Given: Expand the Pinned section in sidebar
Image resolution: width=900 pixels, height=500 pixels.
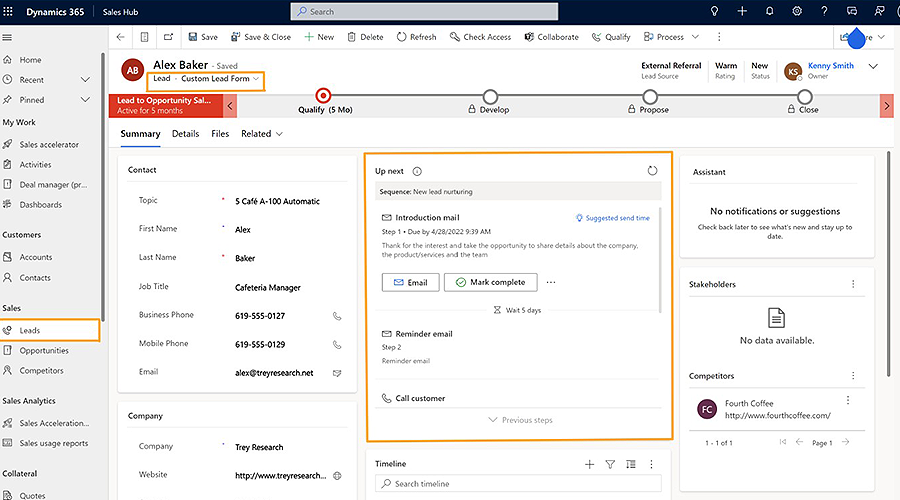Looking at the screenshot, I should coord(85,99).
